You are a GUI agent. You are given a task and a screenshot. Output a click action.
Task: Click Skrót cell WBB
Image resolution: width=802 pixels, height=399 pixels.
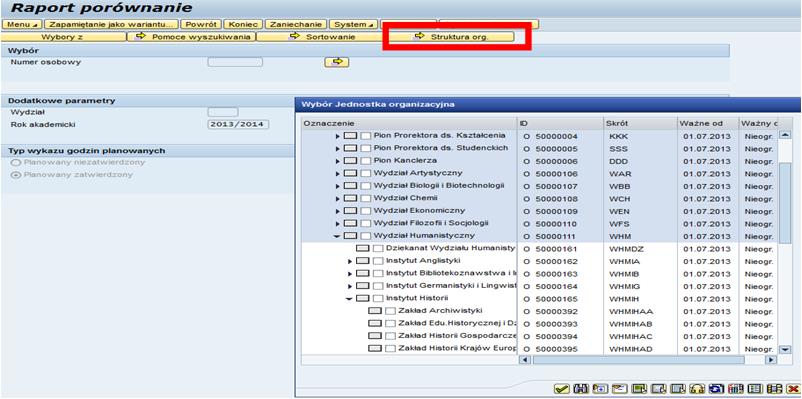pos(619,186)
